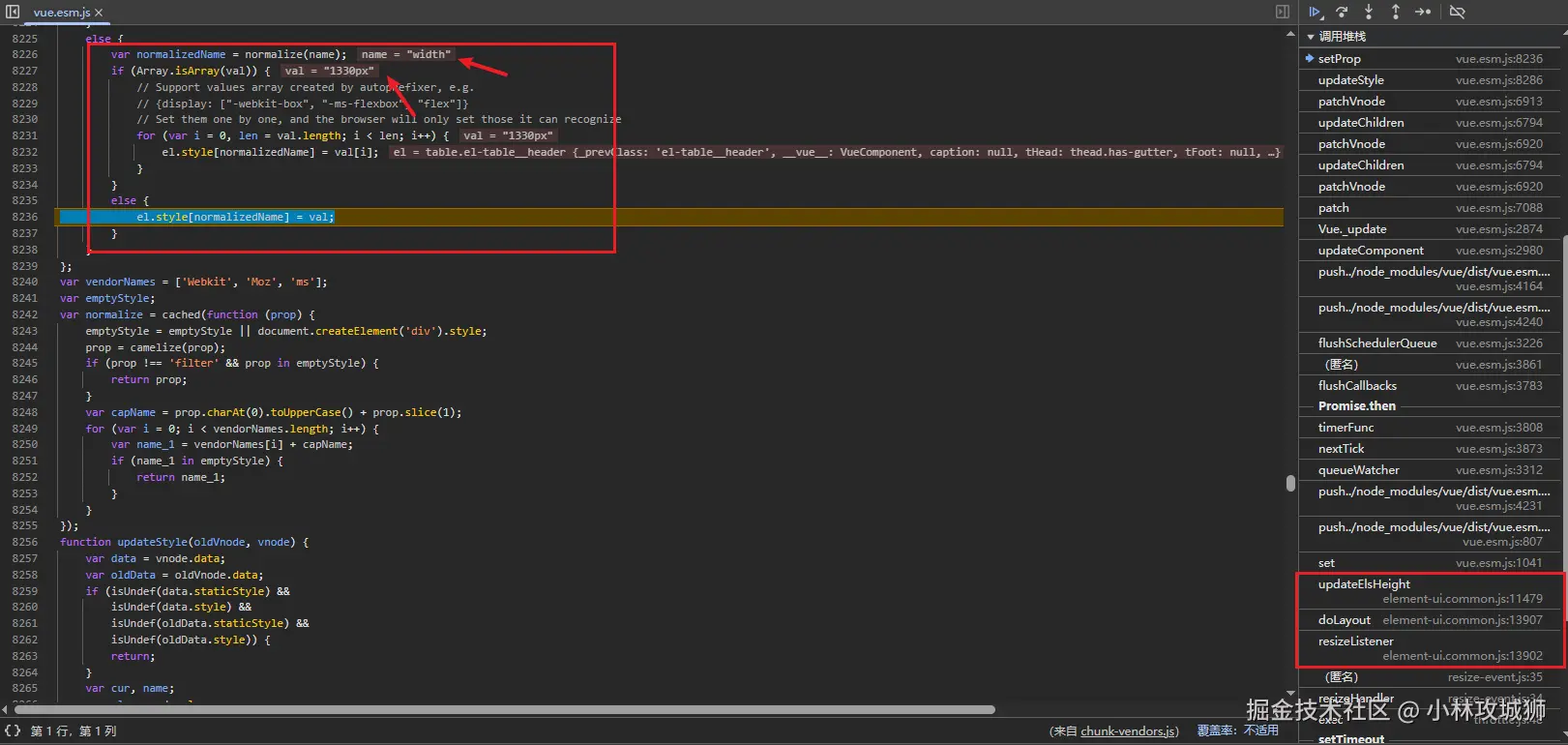Select the updateComponent call stack frame
Image resolution: width=1568 pixels, height=745 pixels.
coord(1430,251)
